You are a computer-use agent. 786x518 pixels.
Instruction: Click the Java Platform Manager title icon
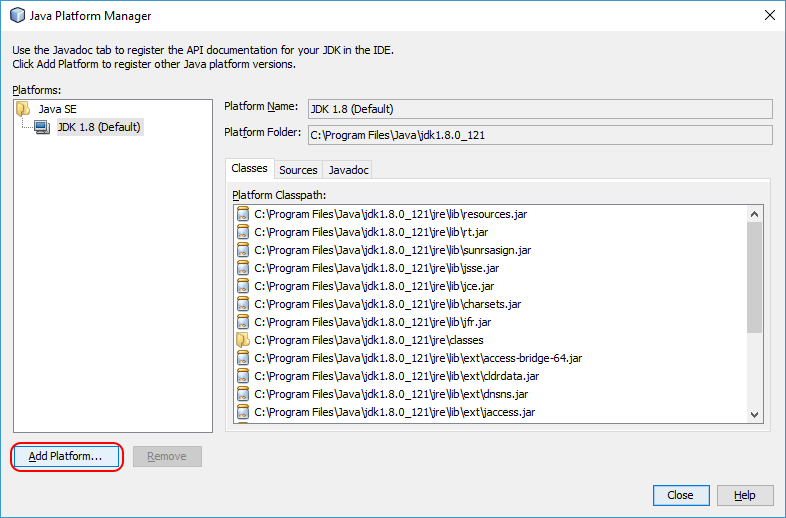(16, 15)
